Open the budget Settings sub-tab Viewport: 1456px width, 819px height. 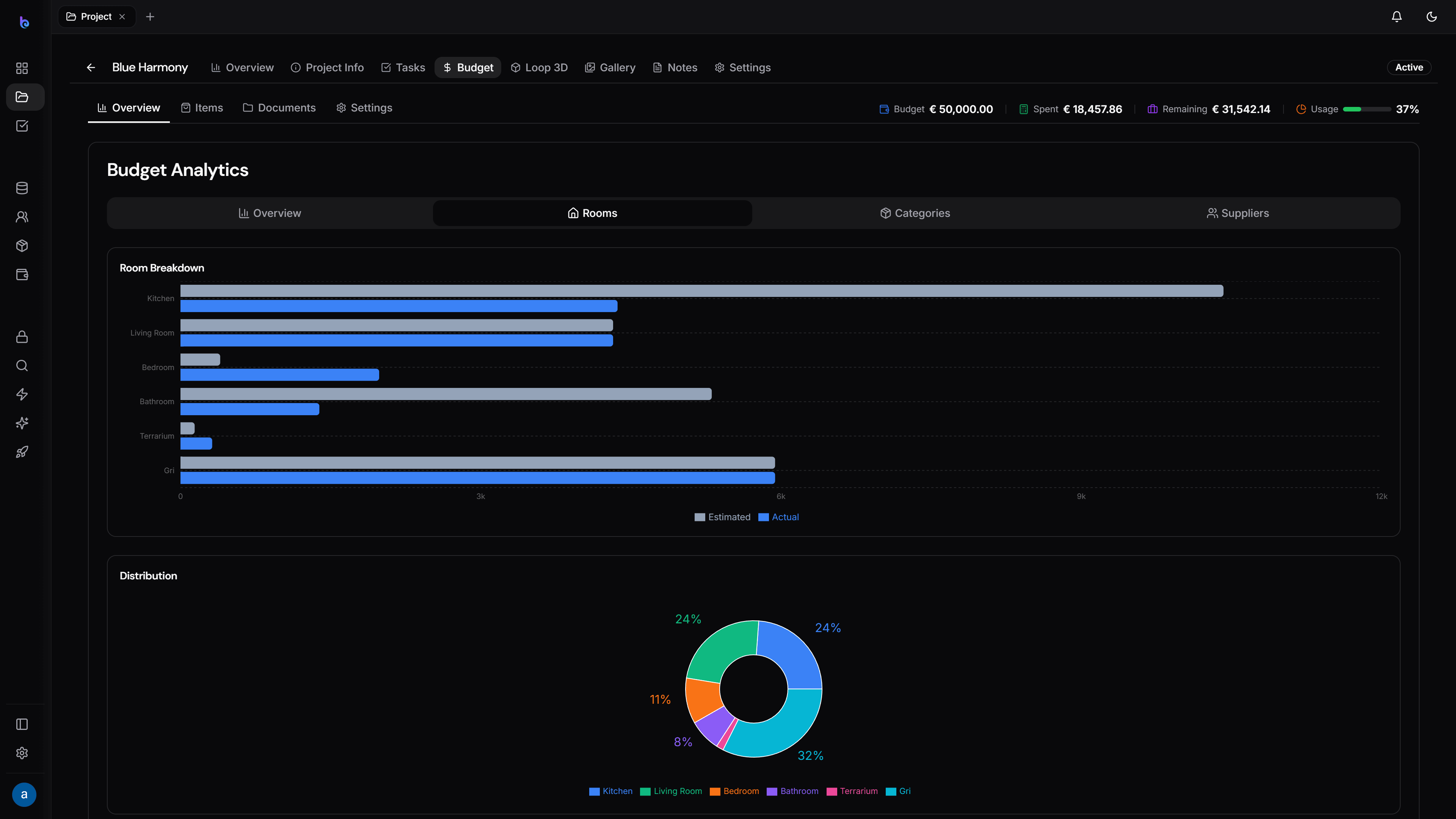[x=364, y=107]
